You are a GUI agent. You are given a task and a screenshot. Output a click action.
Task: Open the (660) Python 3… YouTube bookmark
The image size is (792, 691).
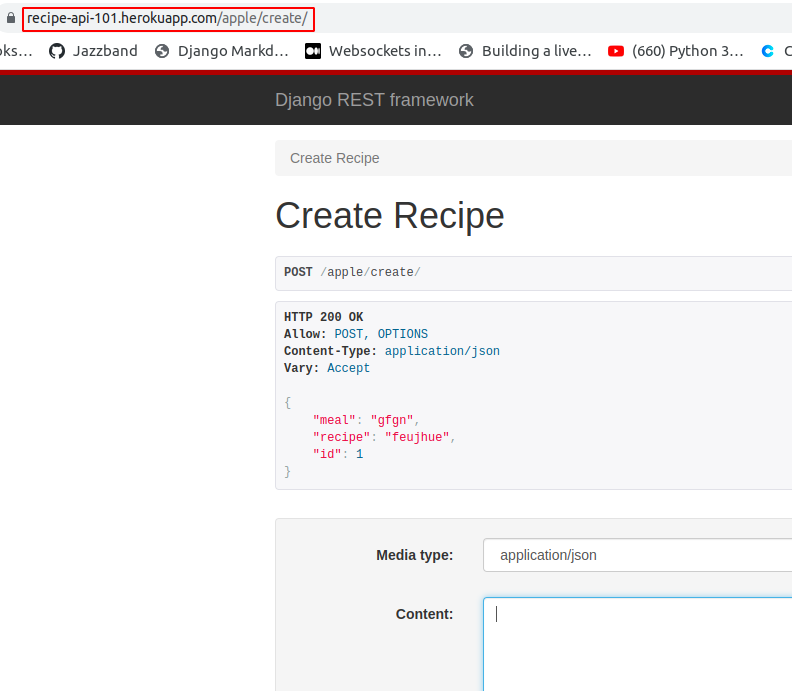tap(675, 51)
